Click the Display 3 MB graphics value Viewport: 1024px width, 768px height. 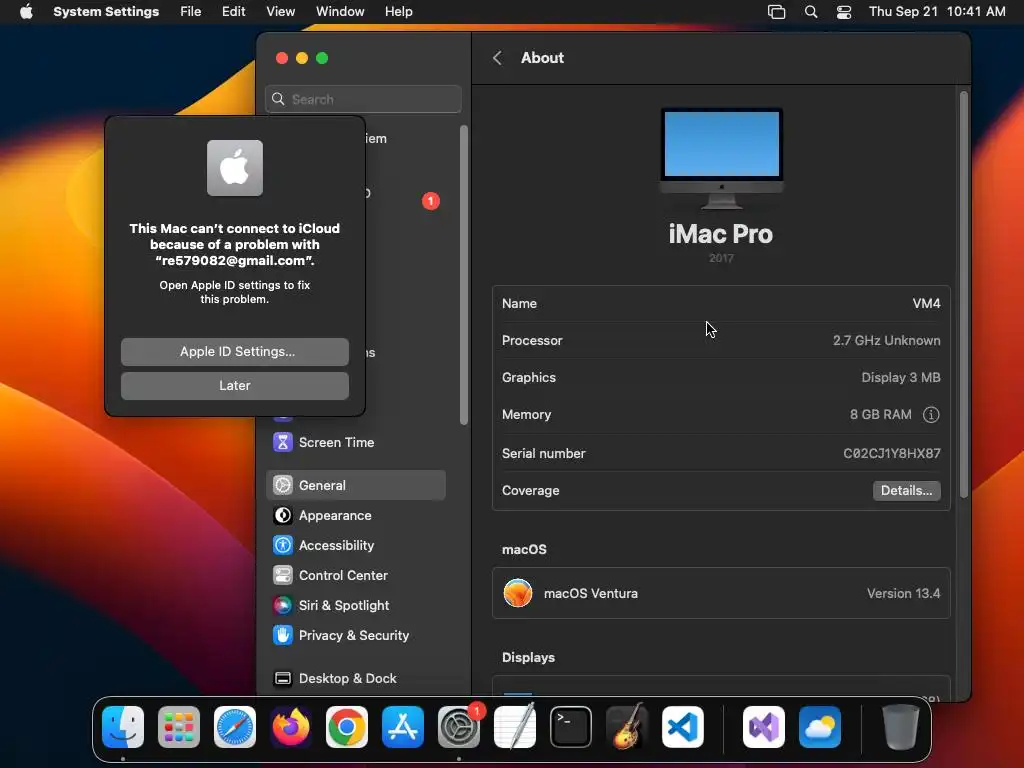click(x=901, y=377)
